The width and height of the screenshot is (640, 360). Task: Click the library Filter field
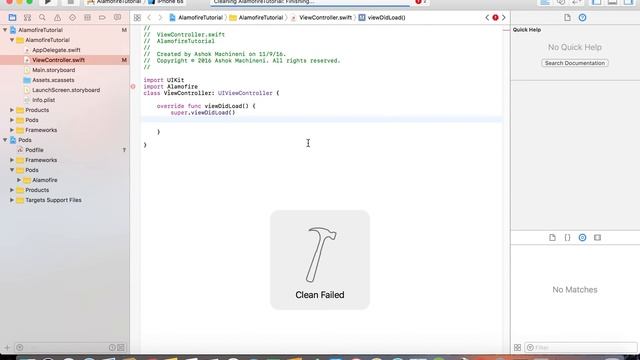point(580,348)
